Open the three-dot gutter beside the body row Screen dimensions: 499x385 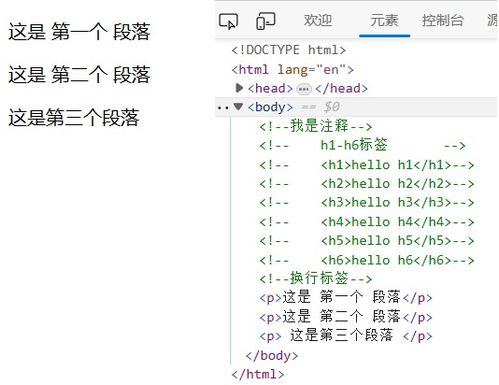[x=223, y=108]
